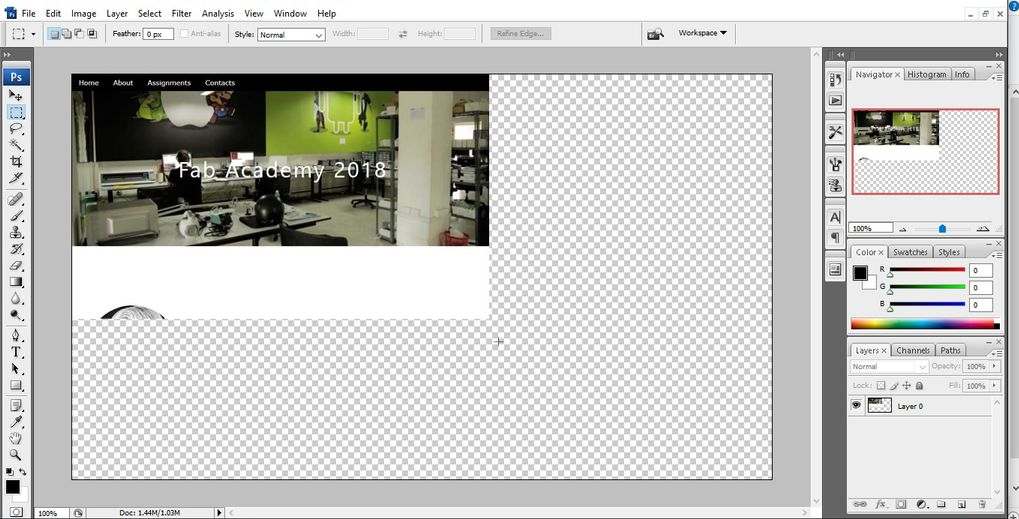Click the Go to Bridge button
Viewport: 1019px width, 519px height.
656,34
